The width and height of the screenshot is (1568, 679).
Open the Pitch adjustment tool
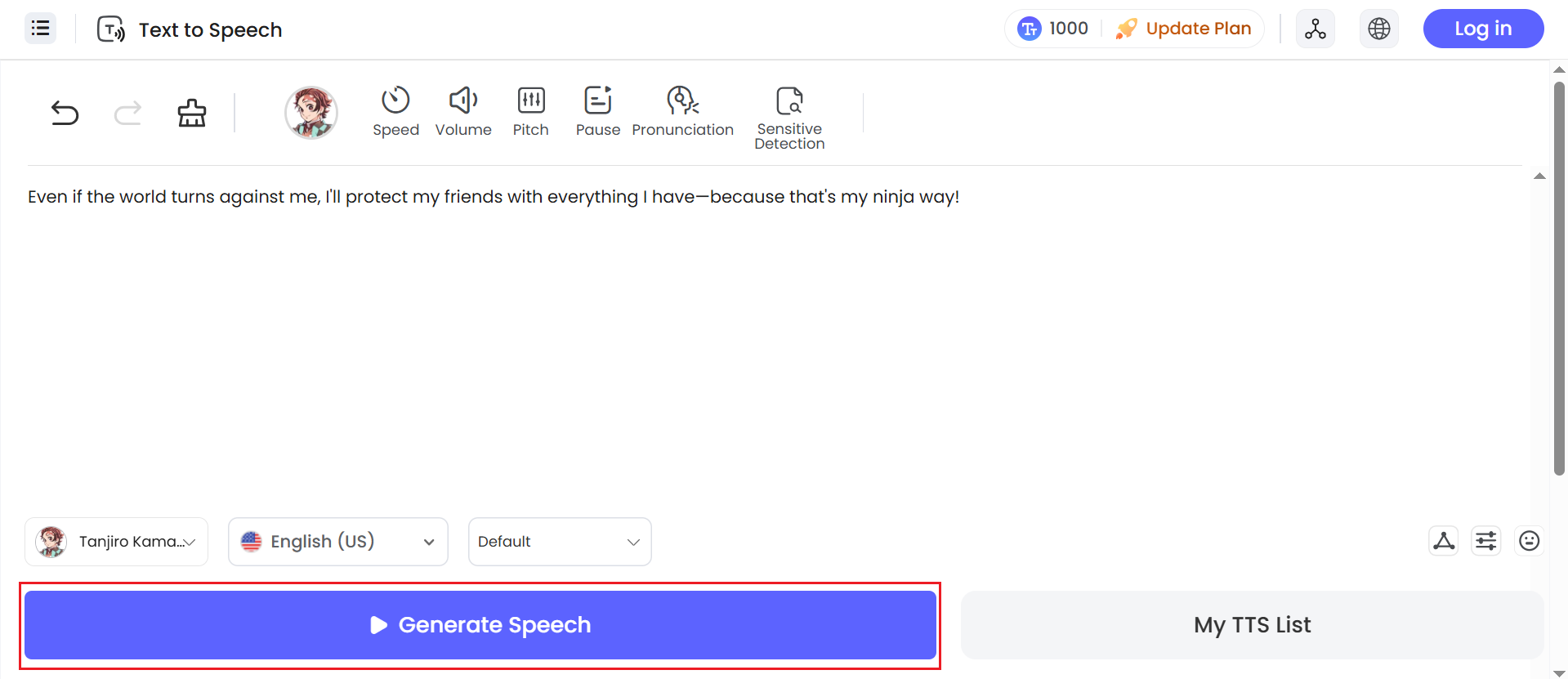click(x=531, y=112)
